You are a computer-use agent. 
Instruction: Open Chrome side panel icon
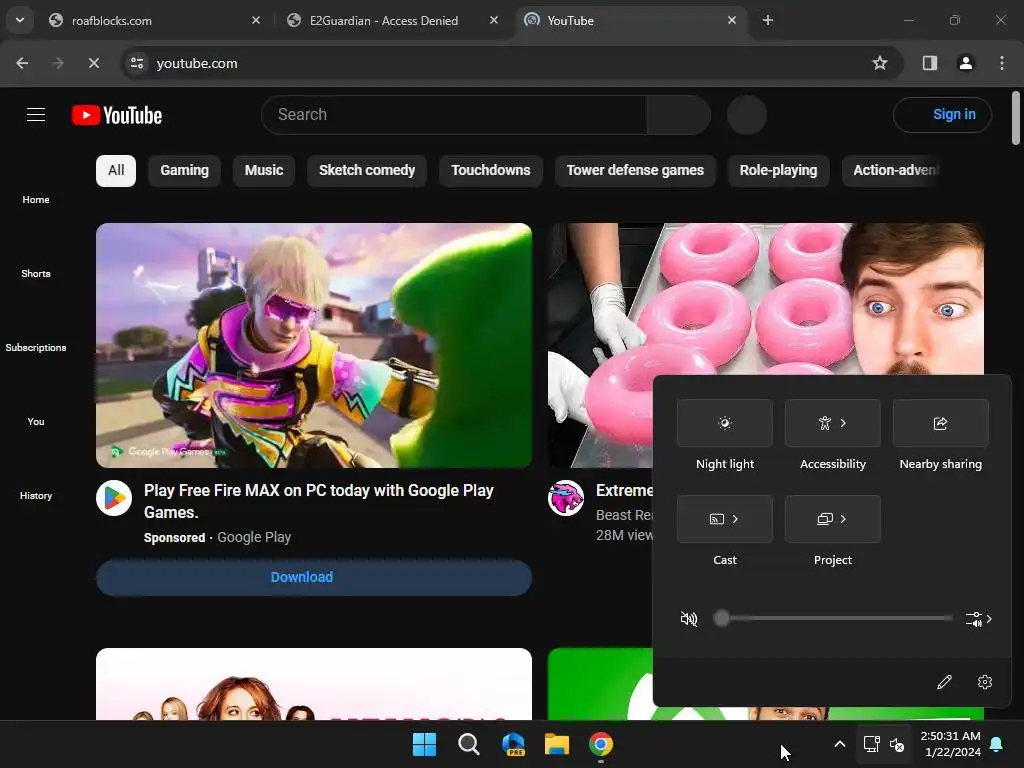point(930,63)
